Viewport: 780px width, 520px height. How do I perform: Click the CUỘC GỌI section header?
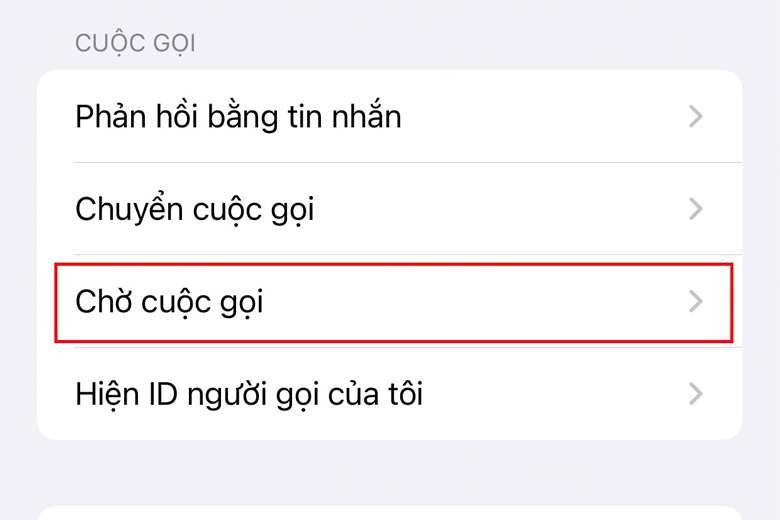135,43
